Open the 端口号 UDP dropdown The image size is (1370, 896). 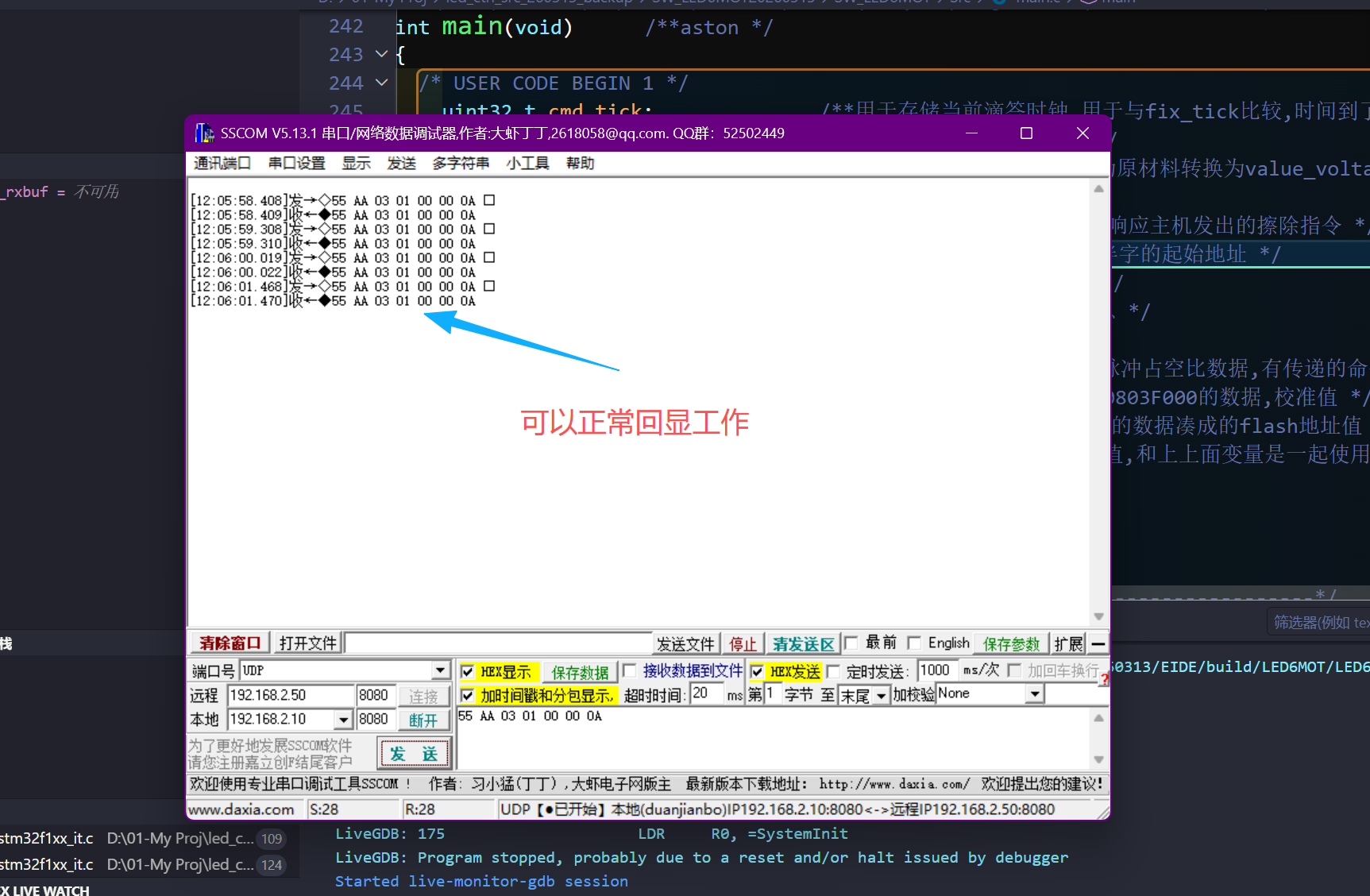(441, 670)
